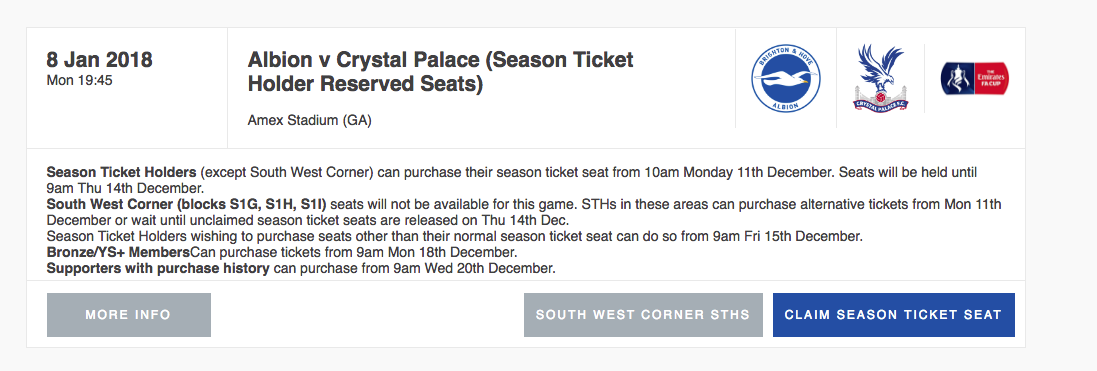The image size is (1097, 371).
Task: Open the More Info button
Action: (129, 315)
